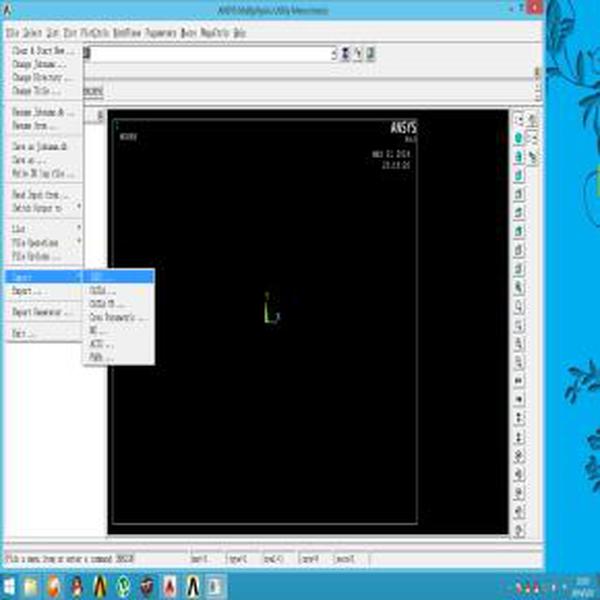Select the highlighted Import menu entry
The width and height of the screenshot is (600, 600).
click(x=44, y=277)
